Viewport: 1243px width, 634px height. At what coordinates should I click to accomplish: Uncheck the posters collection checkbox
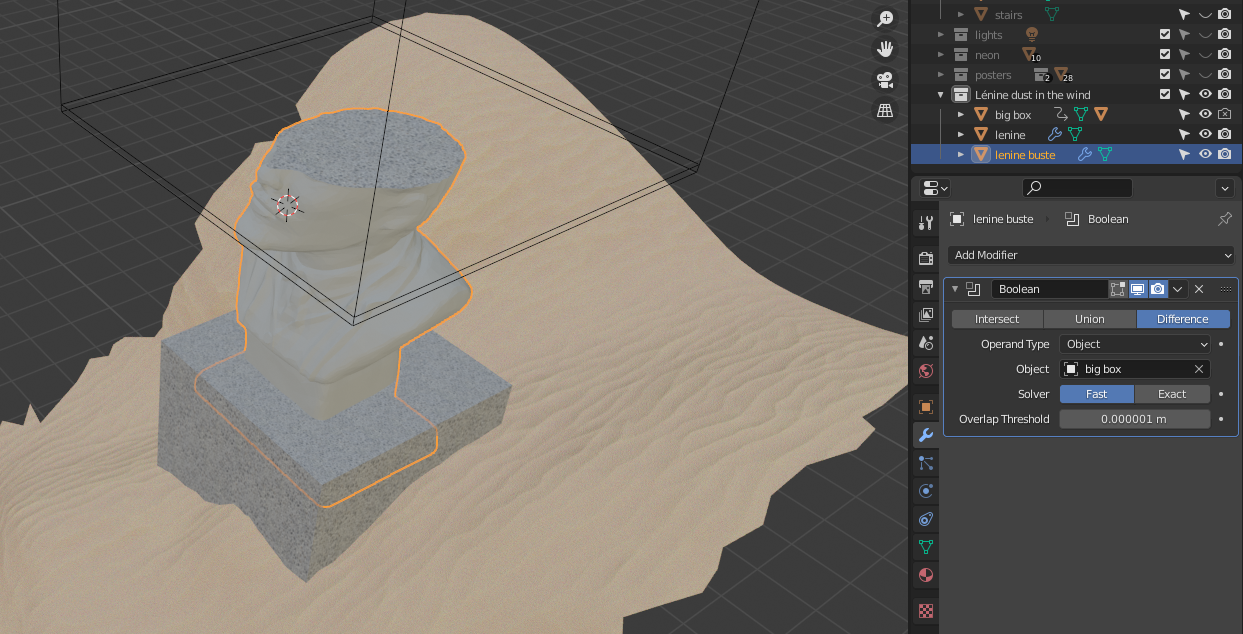1164,75
